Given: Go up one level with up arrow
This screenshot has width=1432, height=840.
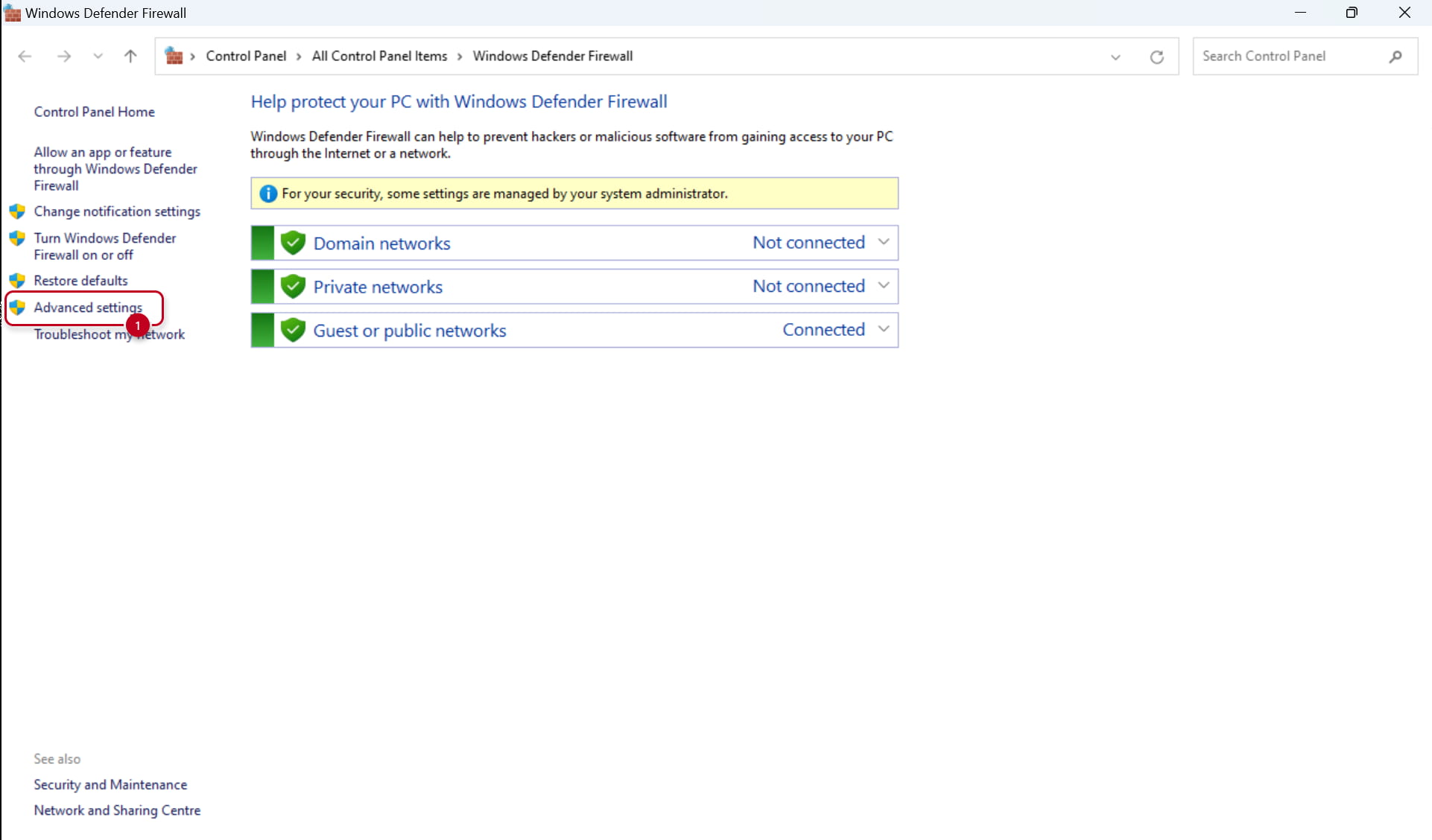Looking at the screenshot, I should (x=130, y=57).
